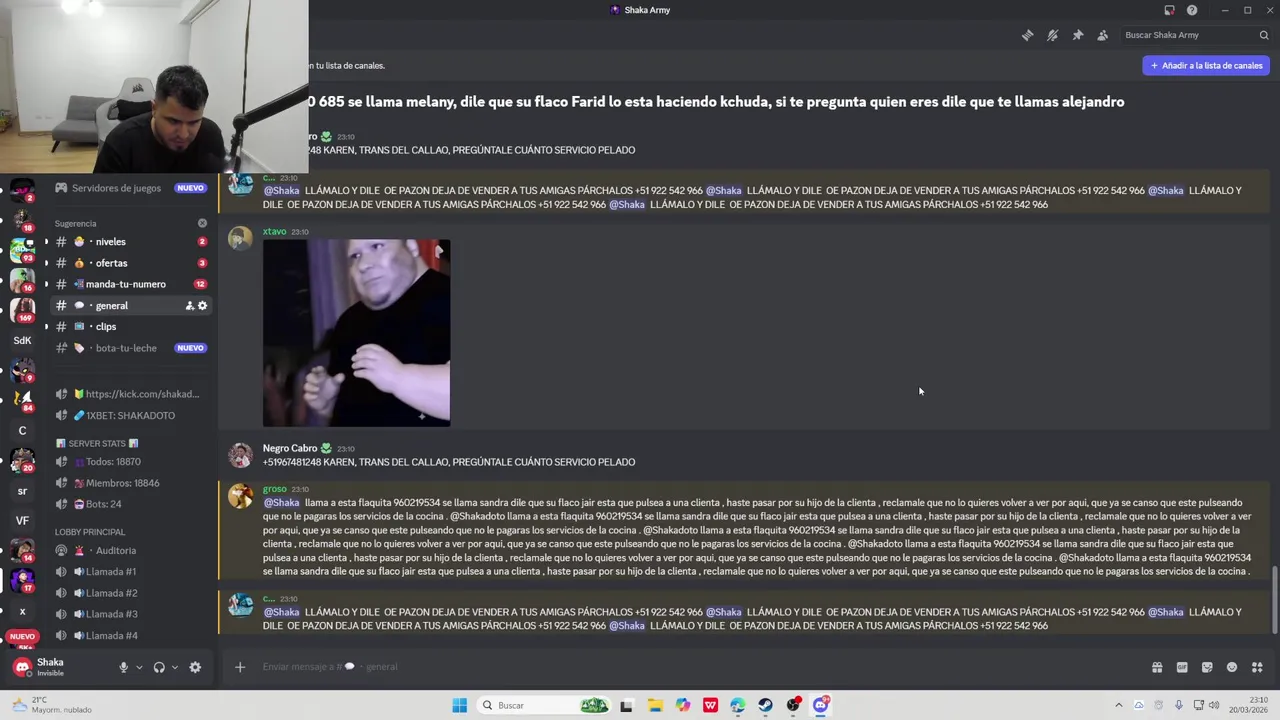Open user settings gear

pyautogui.click(x=195, y=667)
